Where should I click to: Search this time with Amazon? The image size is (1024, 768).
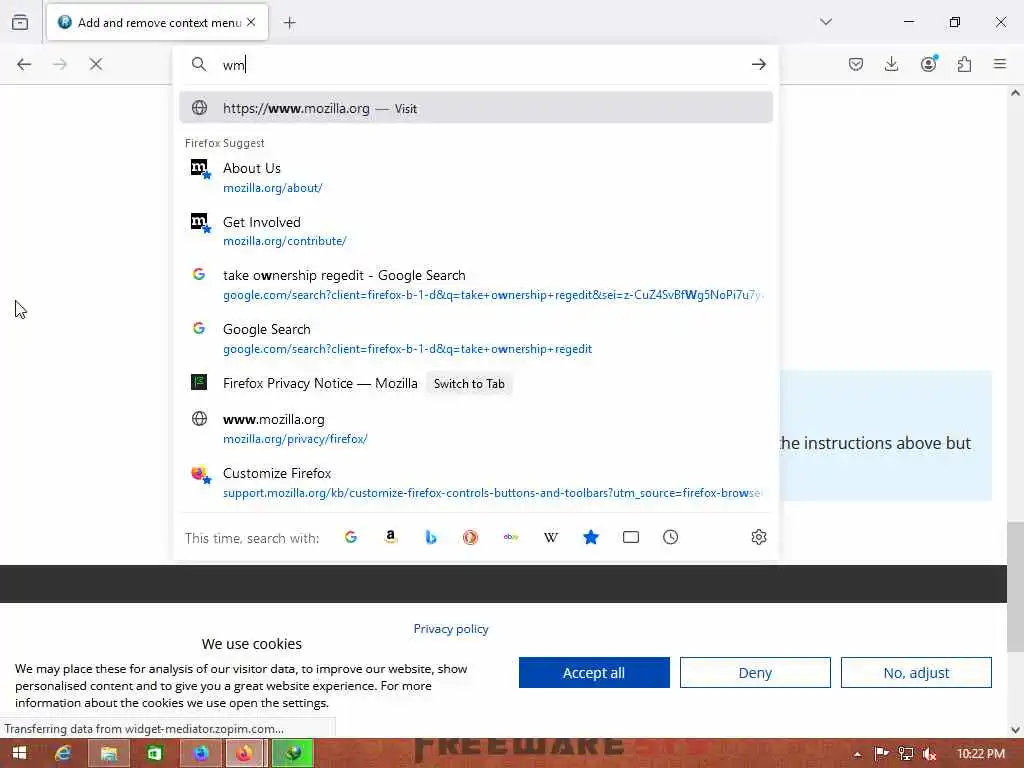coord(391,537)
